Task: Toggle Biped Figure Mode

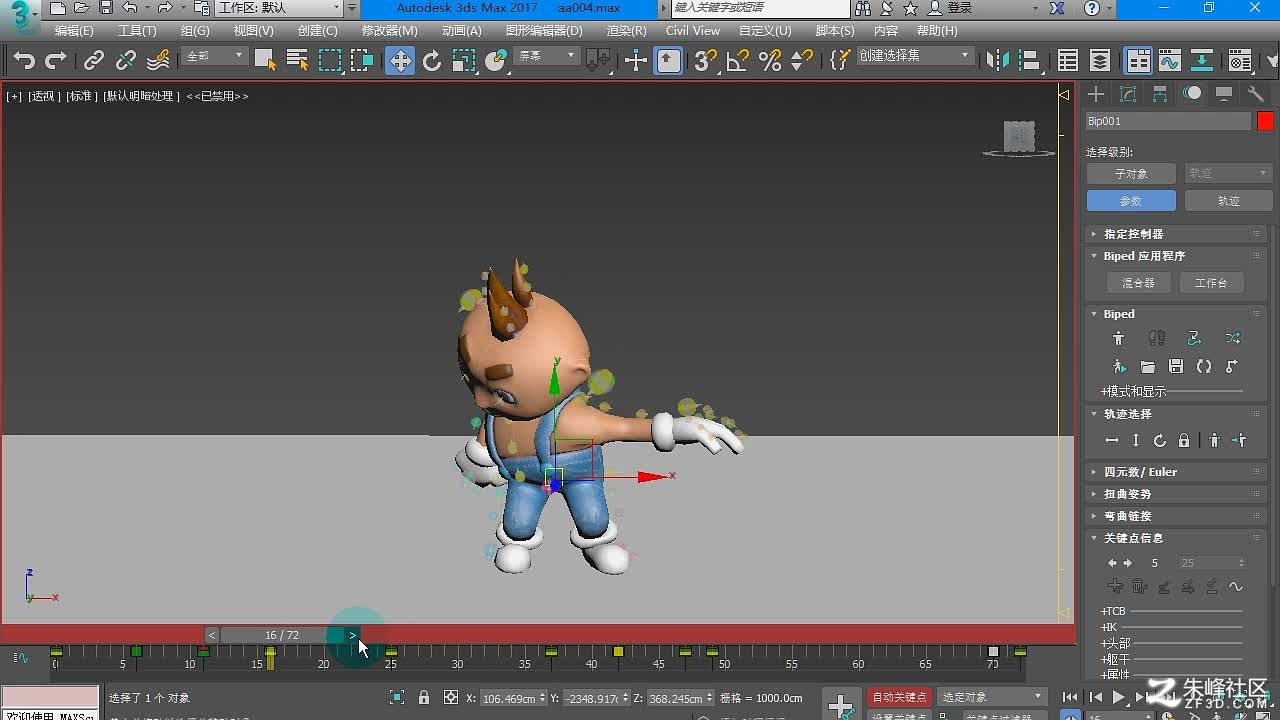Action: [1119, 339]
